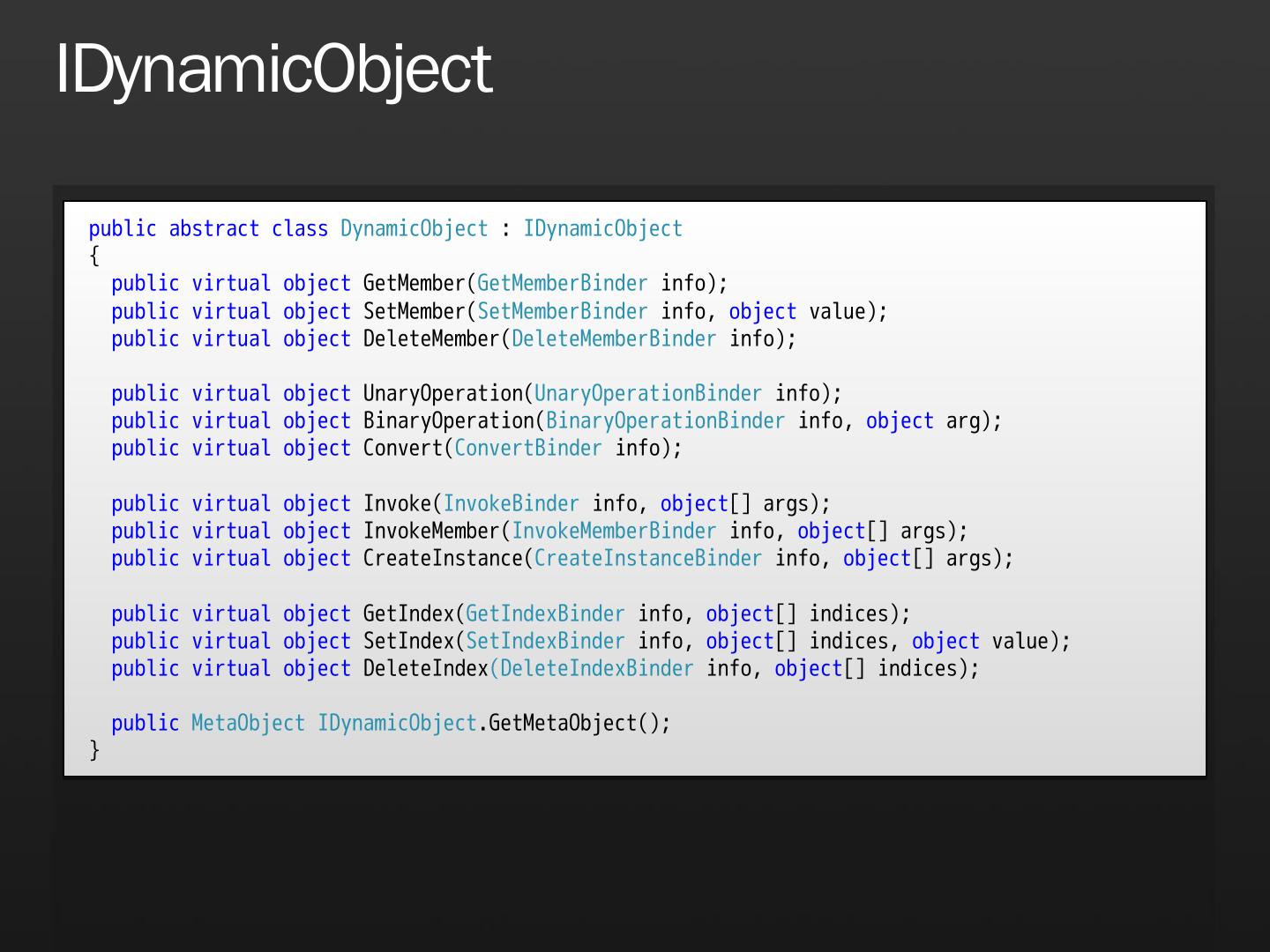Click the closing curly brace of class
The height and width of the screenshot is (952, 1270).
click(94, 750)
